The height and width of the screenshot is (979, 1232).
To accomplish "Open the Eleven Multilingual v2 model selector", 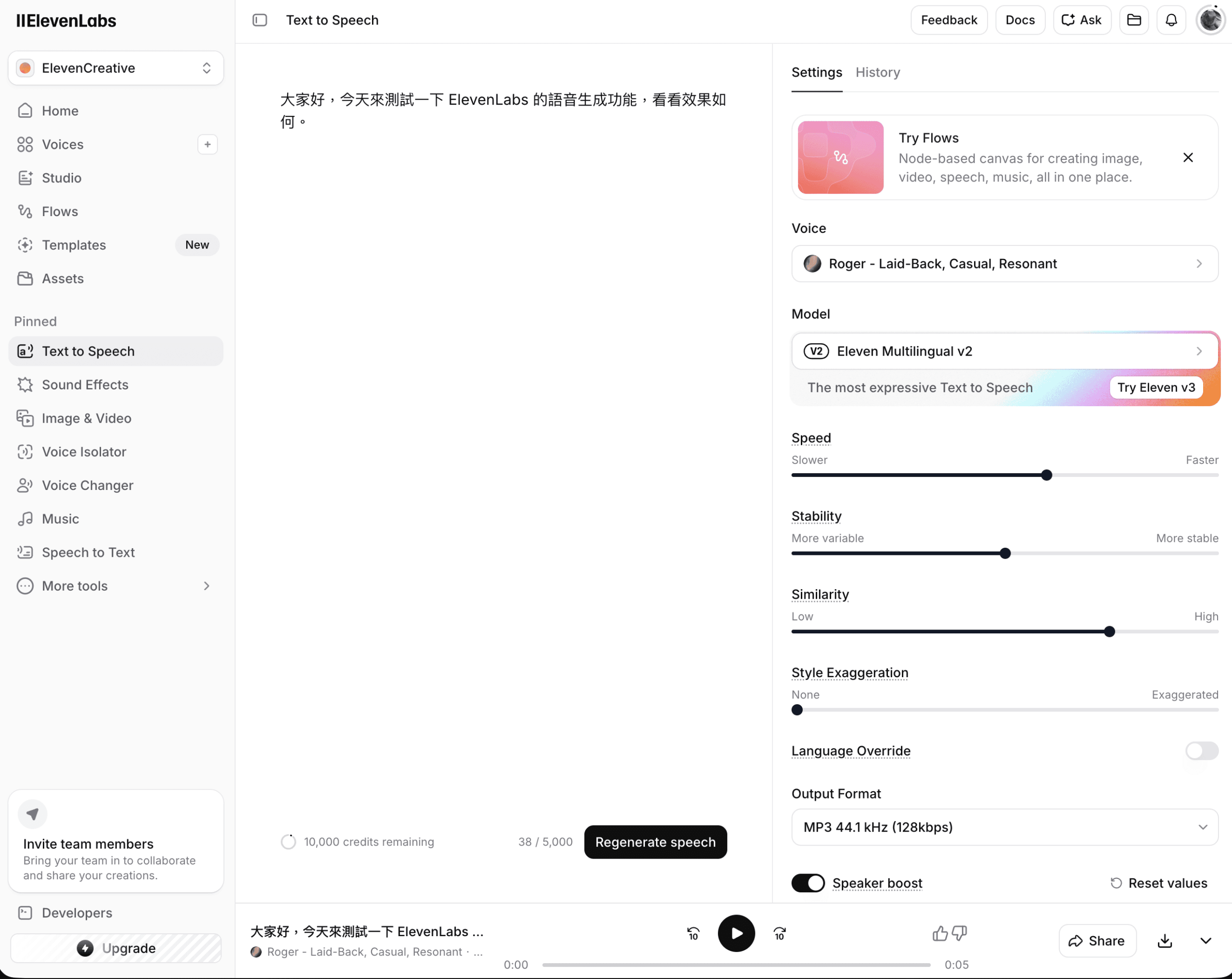I will click(x=1004, y=351).
